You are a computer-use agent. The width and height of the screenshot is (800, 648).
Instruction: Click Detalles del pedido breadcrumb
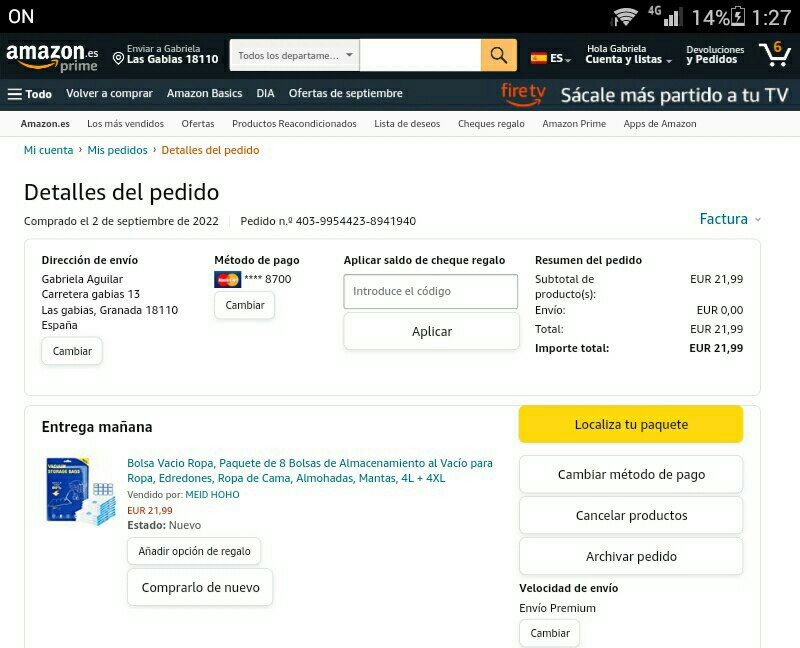pyautogui.click(x=210, y=150)
